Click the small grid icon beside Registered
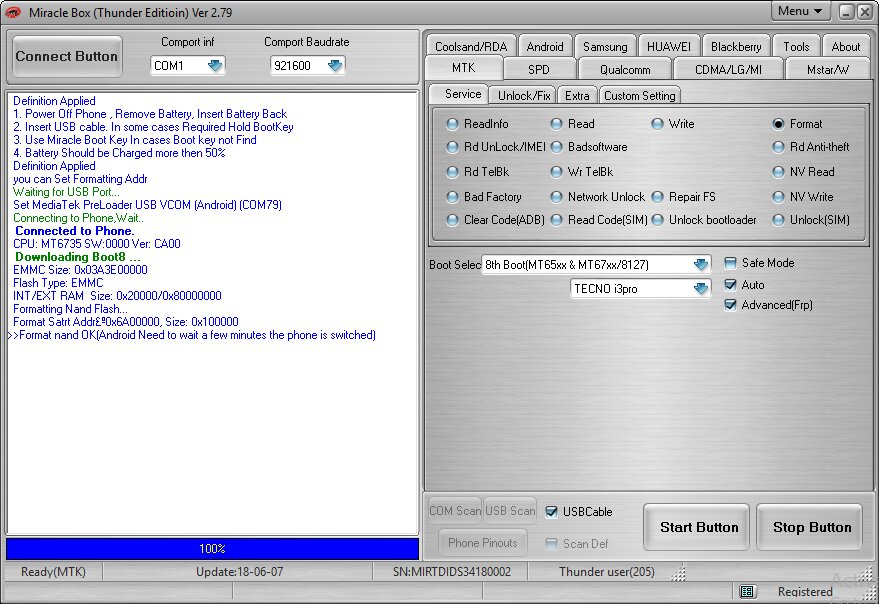The width and height of the screenshot is (879, 604). point(747,591)
